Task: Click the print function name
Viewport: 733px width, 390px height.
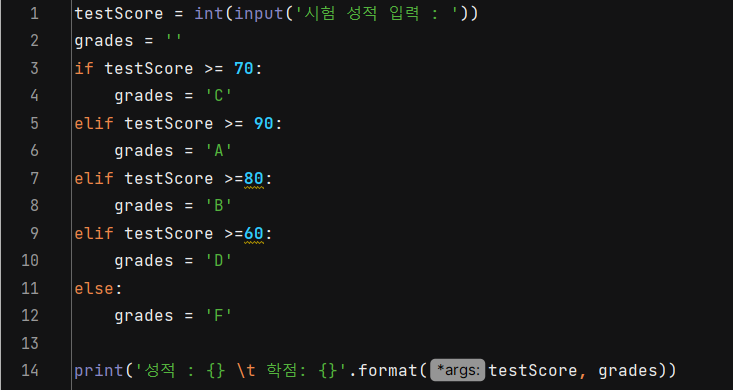Action: pyautogui.click(x=99, y=371)
